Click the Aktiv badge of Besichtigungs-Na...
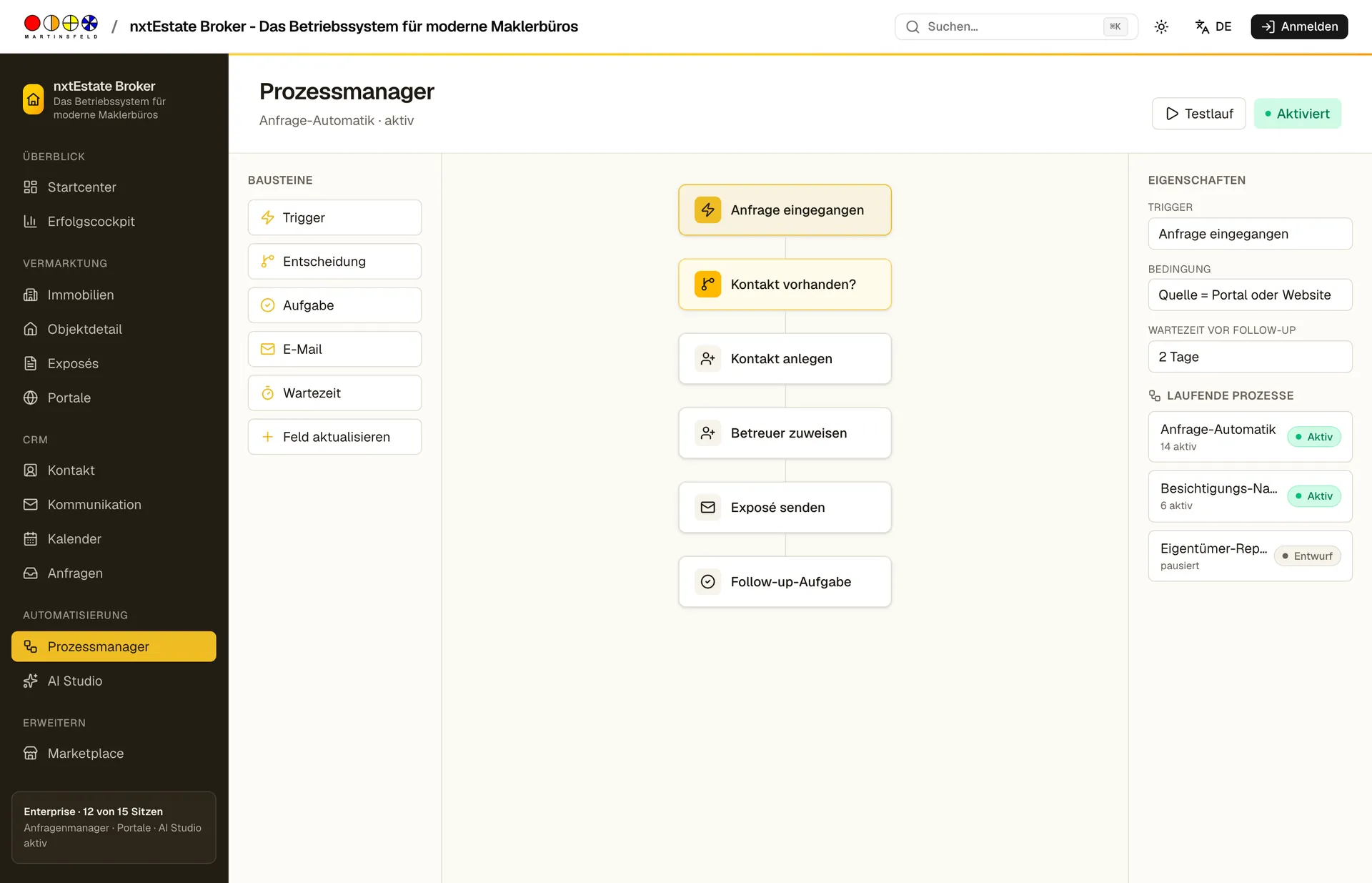 coord(1314,496)
